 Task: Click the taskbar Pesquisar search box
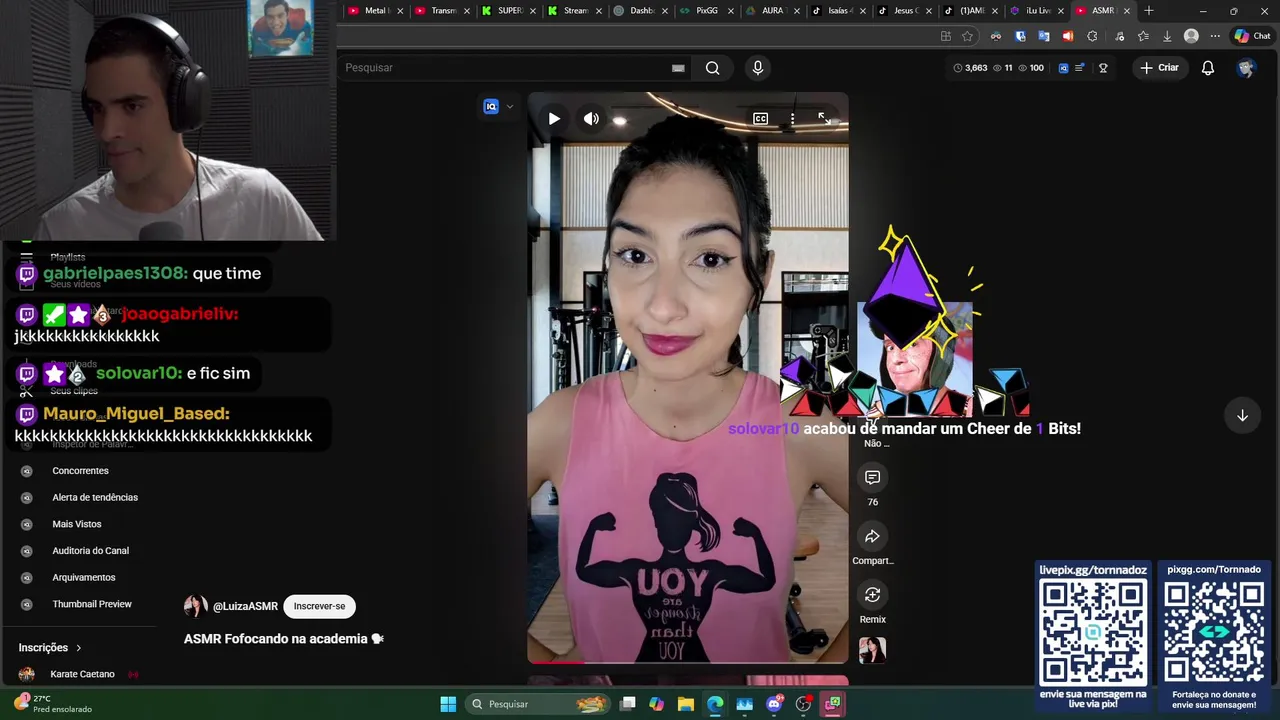[538, 704]
